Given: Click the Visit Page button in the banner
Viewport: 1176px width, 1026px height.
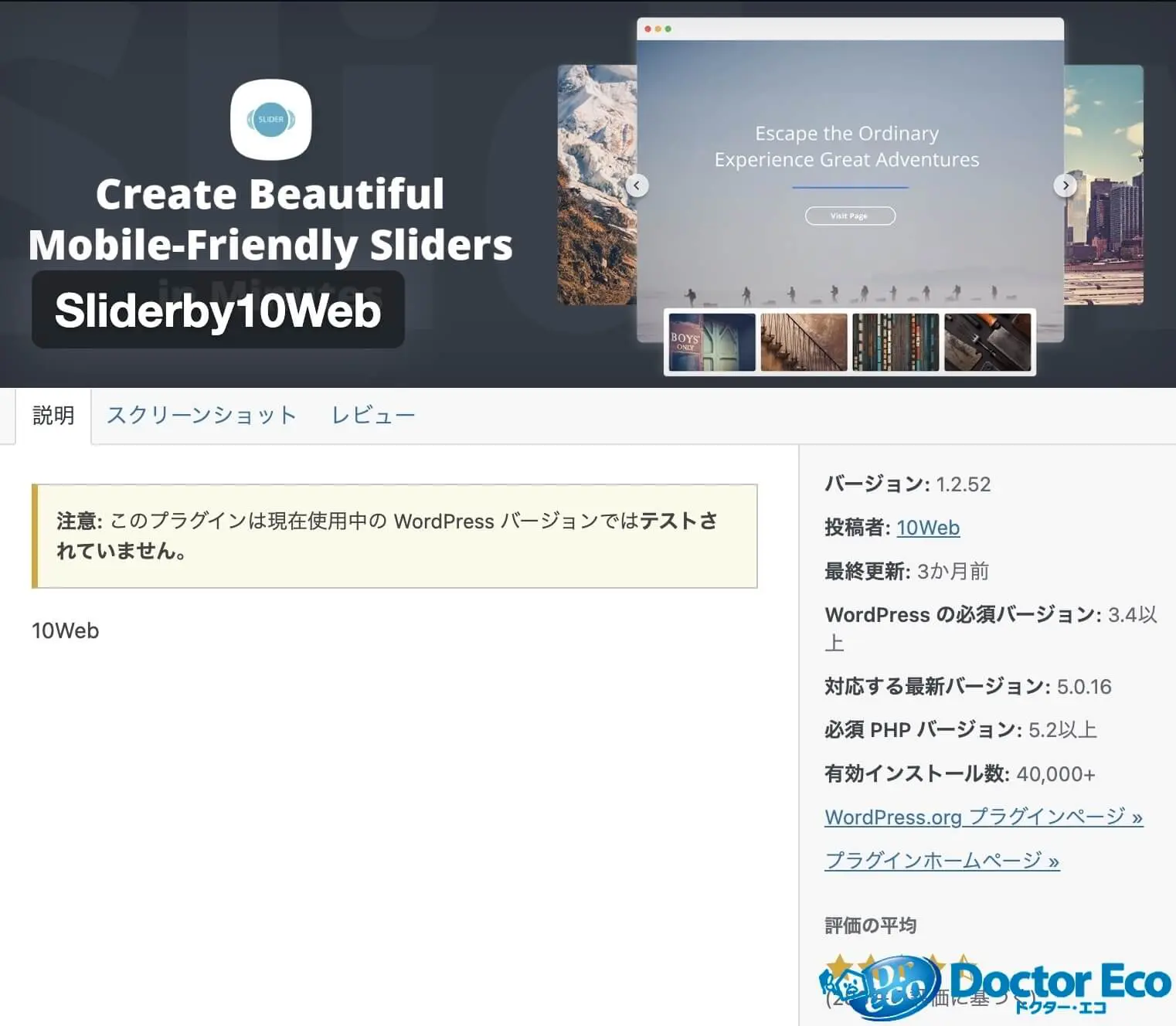Looking at the screenshot, I should (x=850, y=216).
